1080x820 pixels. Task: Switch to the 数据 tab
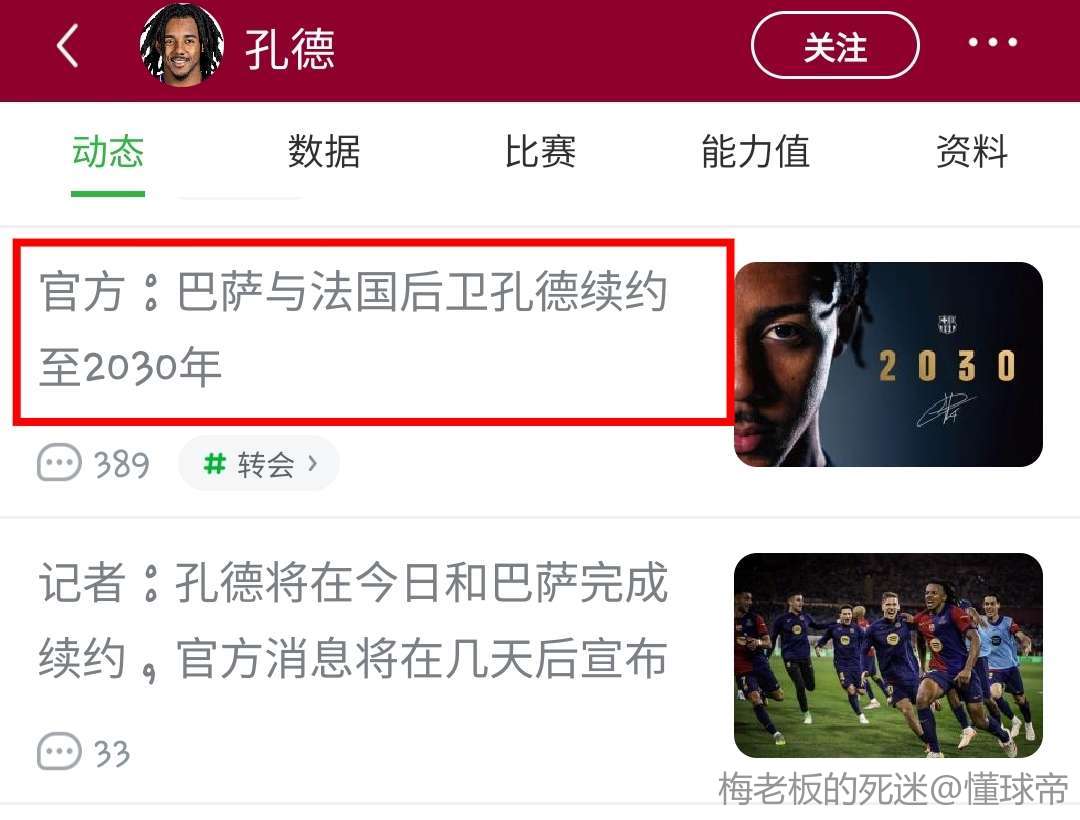click(324, 151)
